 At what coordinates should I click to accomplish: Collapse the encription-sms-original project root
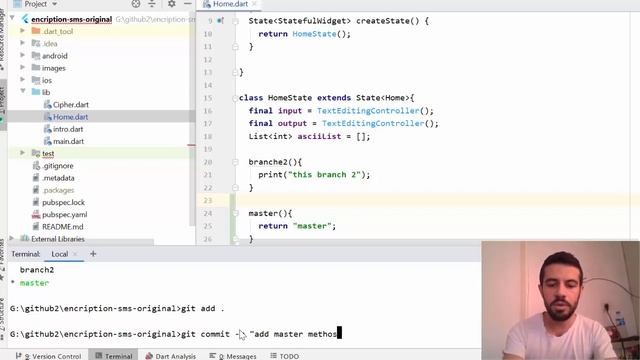pos(12,18)
